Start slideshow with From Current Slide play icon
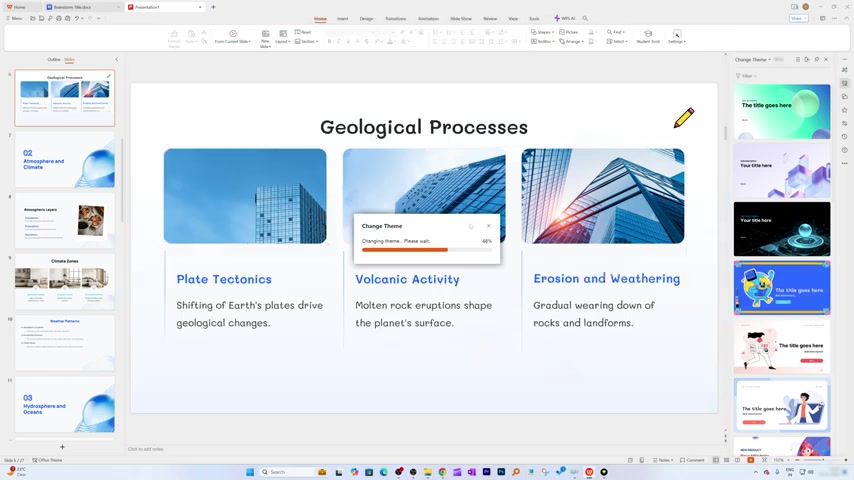 click(233, 33)
